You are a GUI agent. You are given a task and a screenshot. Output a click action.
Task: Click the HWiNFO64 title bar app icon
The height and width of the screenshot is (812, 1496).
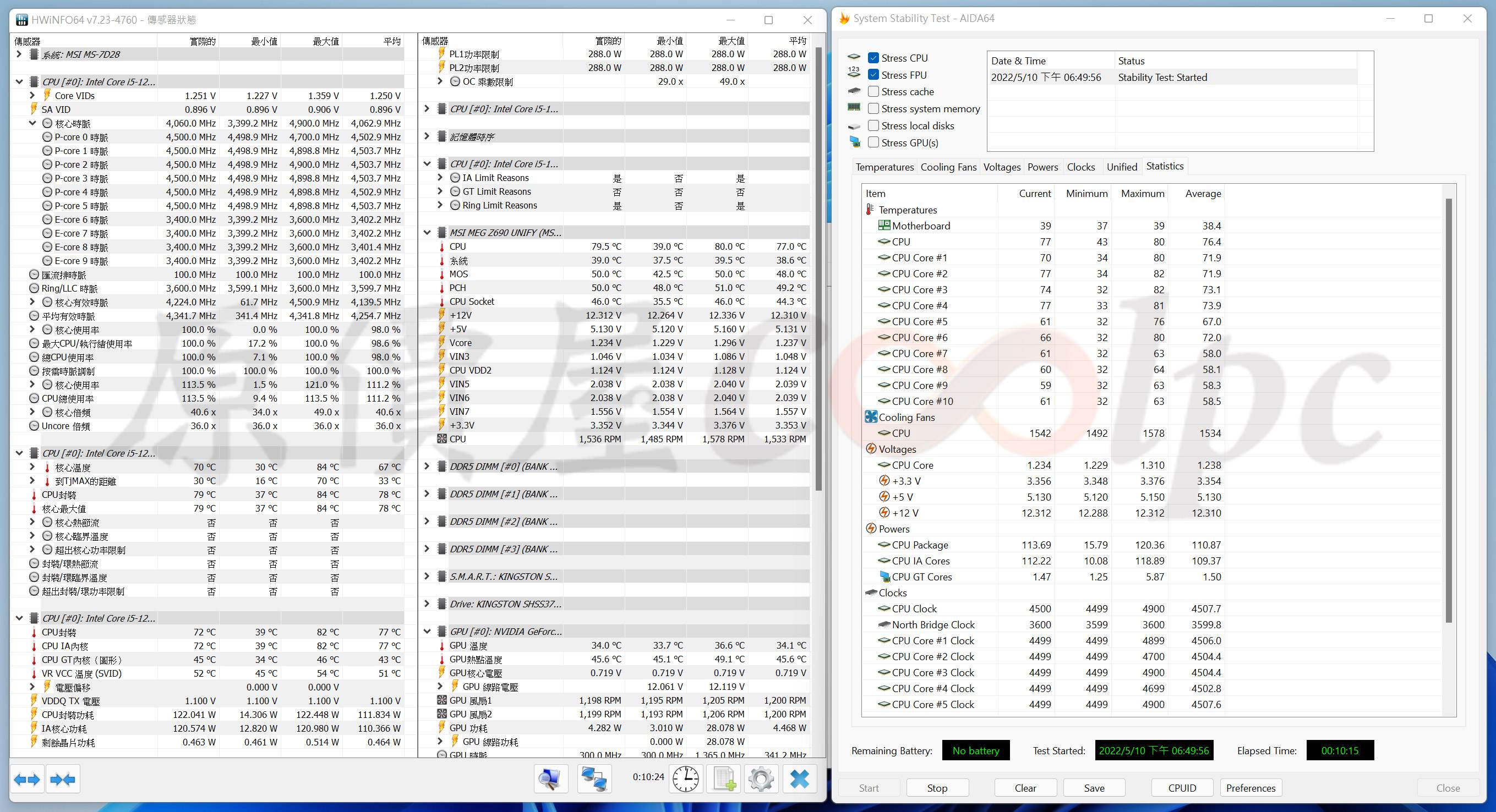21,20
